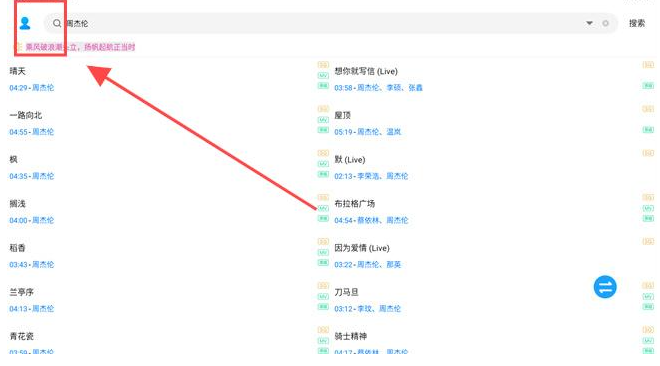Click the SQ badge for 因为爱情 (Live)
The width and height of the screenshot is (660, 366).
pyautogui.click(x=648, y=241)
